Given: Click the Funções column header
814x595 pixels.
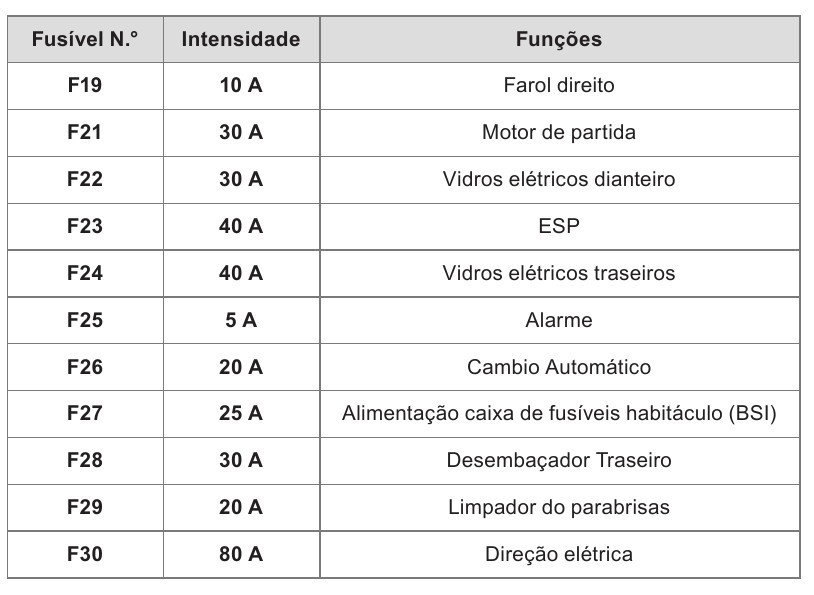Looking at the screenshot, I should coord(560,39).
